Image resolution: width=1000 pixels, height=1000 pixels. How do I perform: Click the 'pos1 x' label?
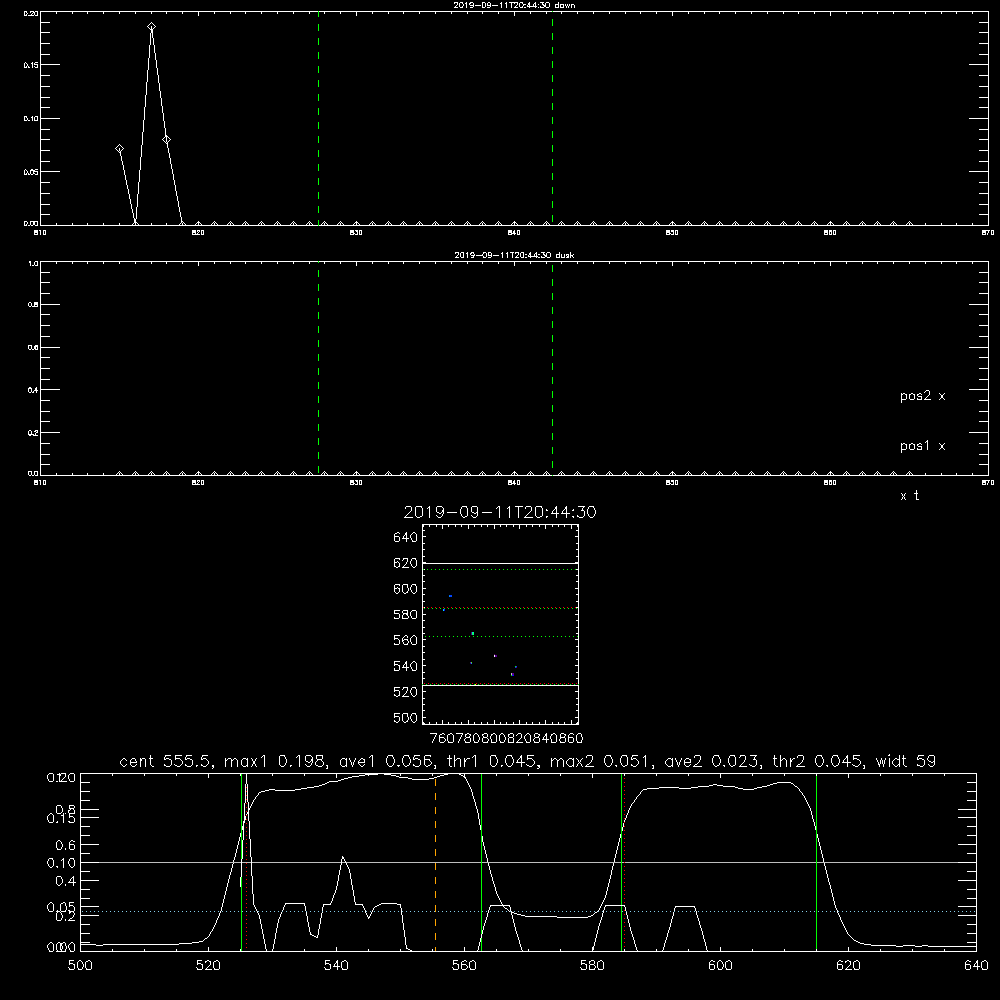click(922, 446)
